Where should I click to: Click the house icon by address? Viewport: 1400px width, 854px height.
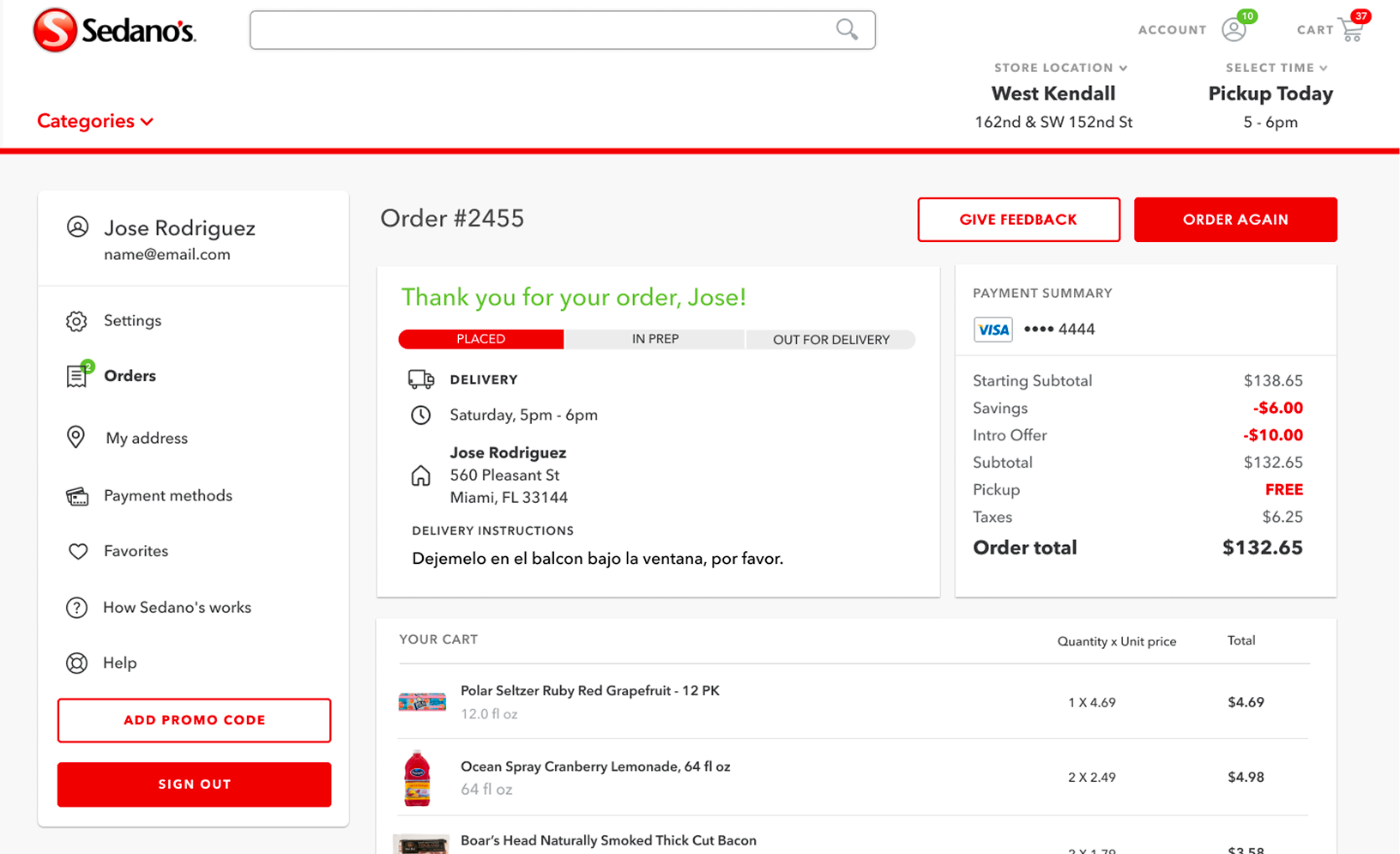(x=420, y=475)
